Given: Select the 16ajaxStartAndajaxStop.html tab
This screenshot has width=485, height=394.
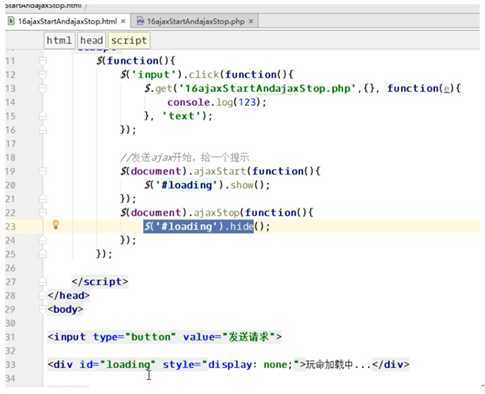Looking at the screenshot, I should (67, 21).
